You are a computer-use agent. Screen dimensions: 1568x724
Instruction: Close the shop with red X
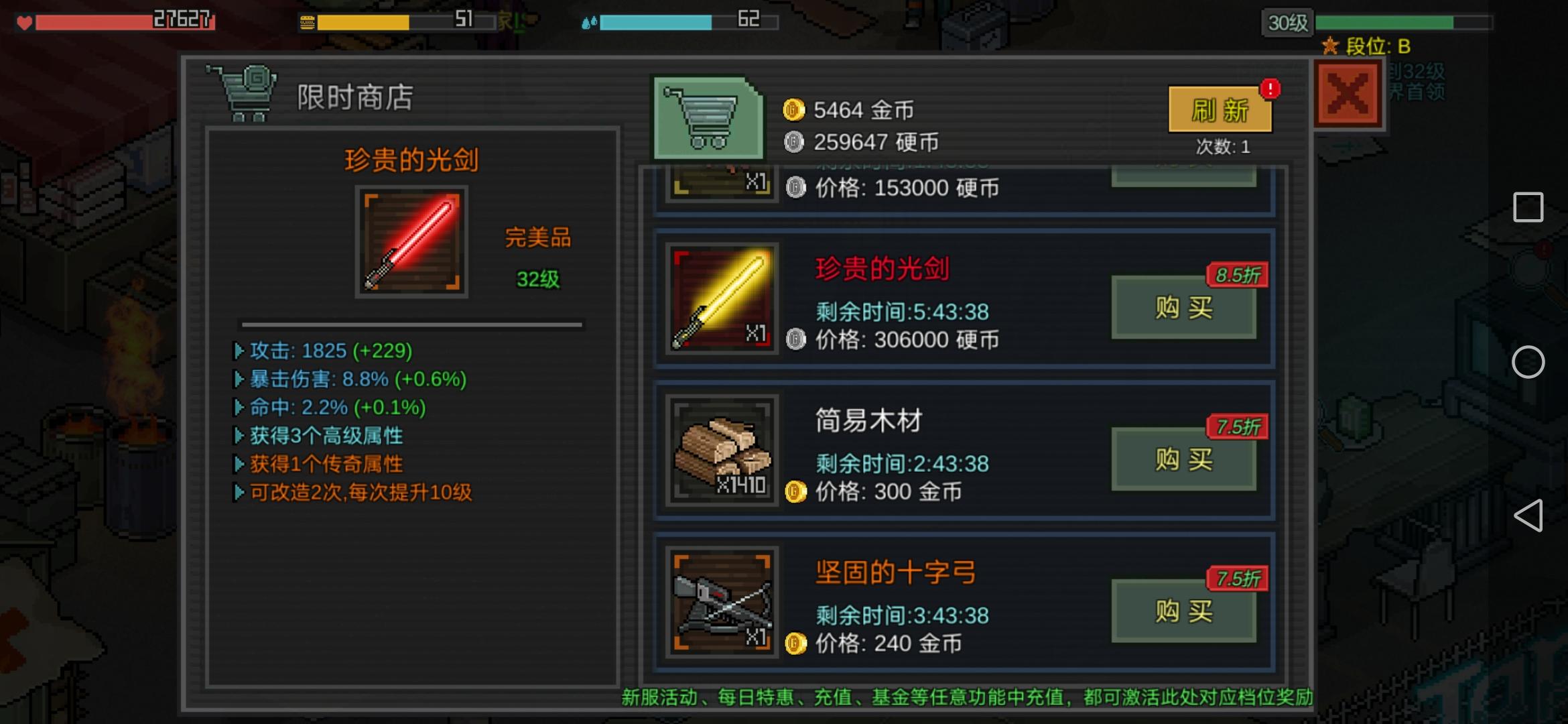pyautogui.click(x=1348, y=94)
